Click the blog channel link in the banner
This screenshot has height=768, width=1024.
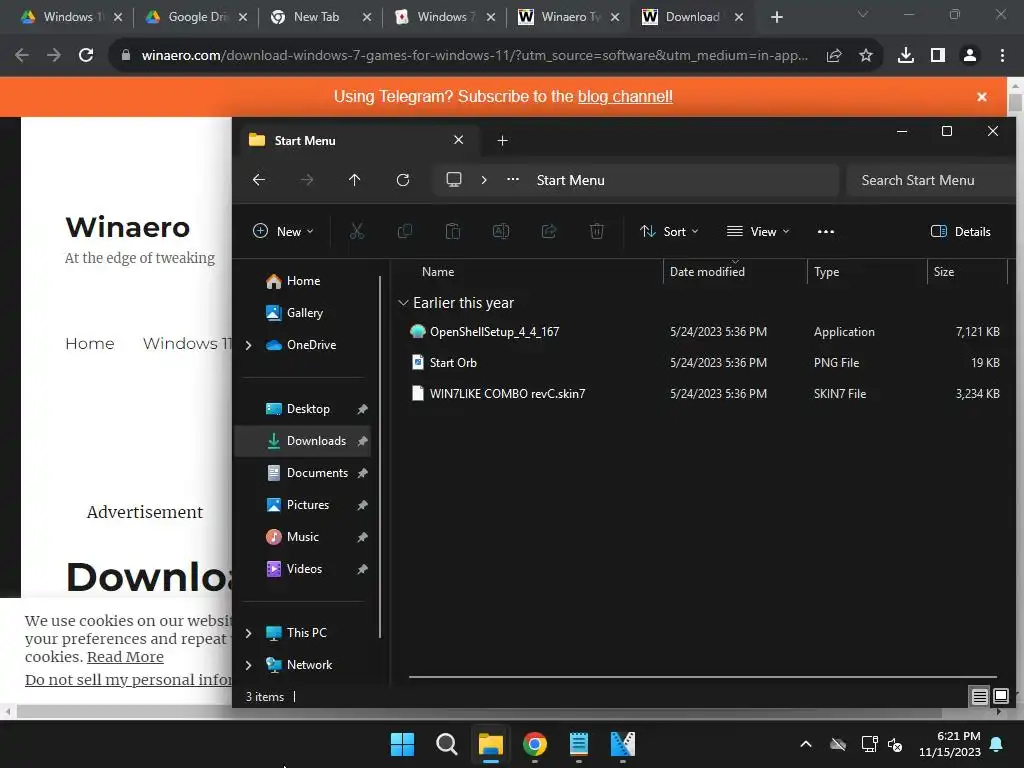pos(625,97)
